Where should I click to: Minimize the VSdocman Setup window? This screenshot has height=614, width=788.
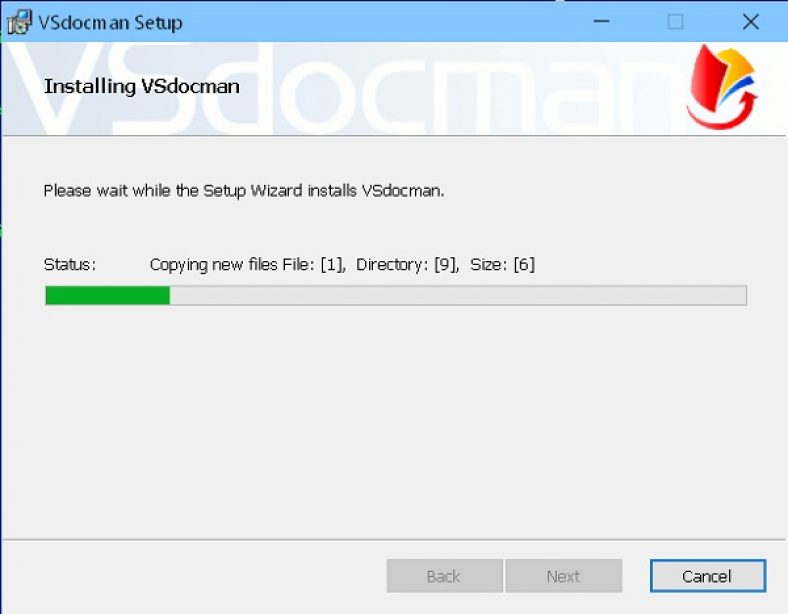[x=601, y=22]
